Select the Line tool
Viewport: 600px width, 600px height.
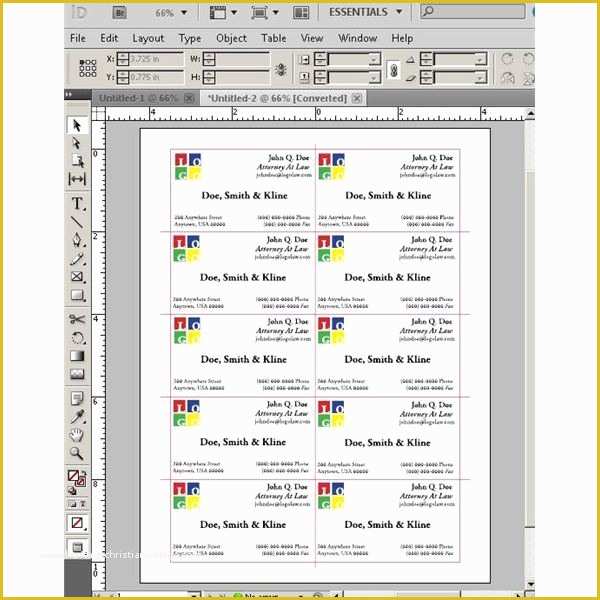point(77,222)
